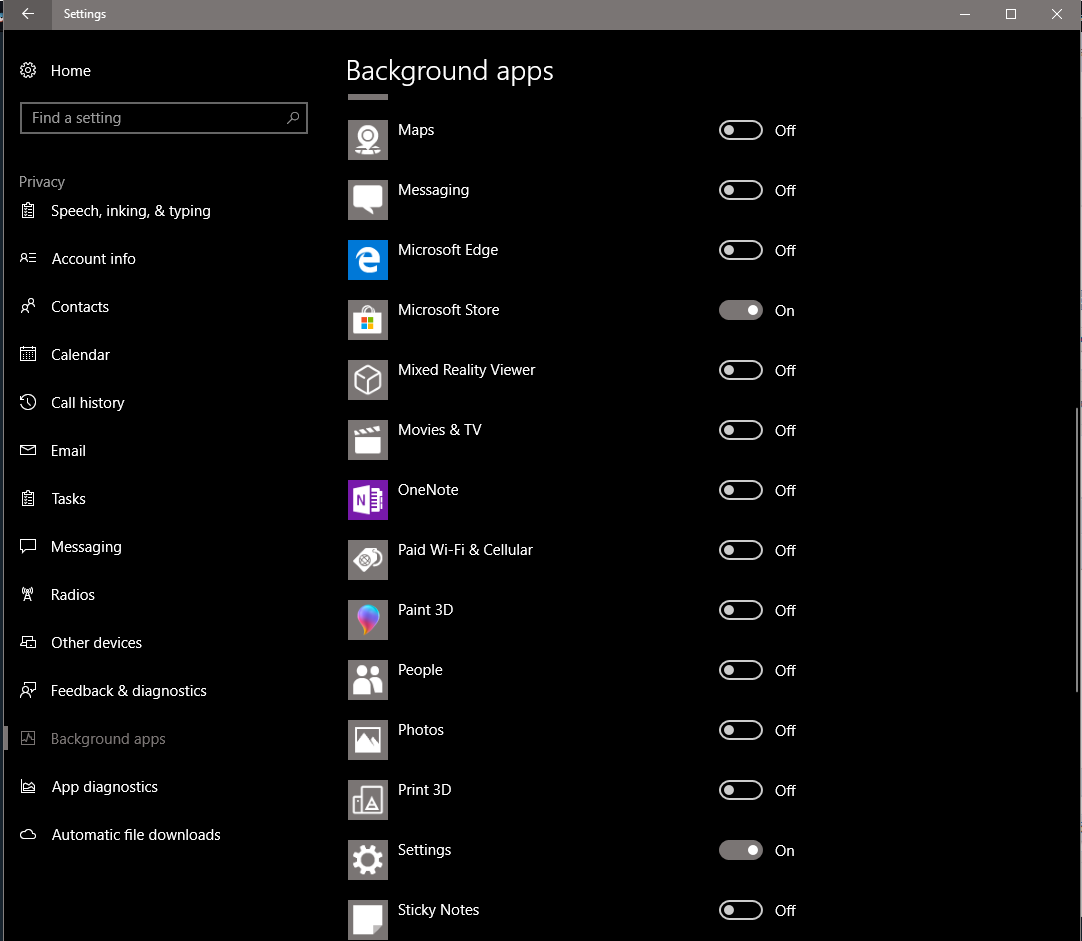Click the Automatic file downloads cloud icon
1082x941 pixels.
pos(28,835)
